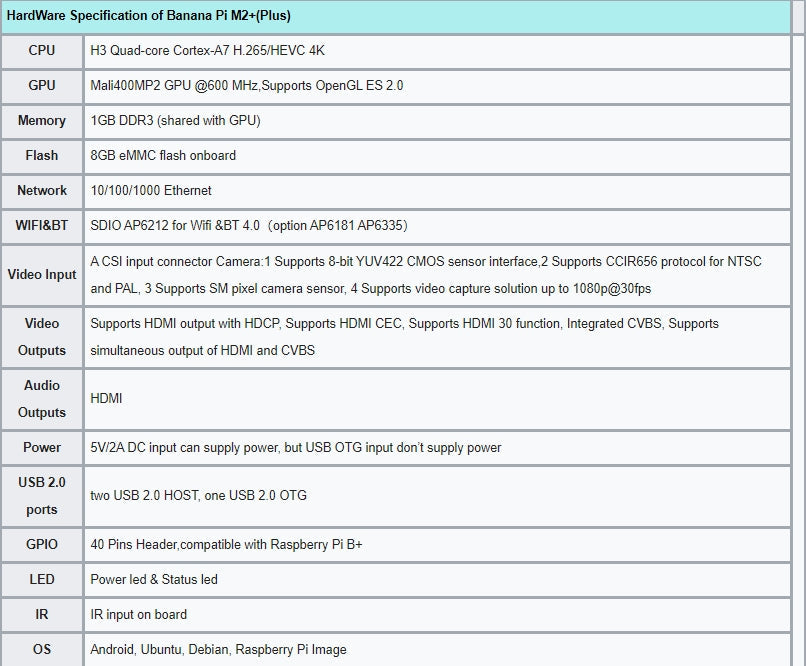The width and height of the screenshot is (806, 666).
Task: Select the WIFI&BT row label
Action: pos(42,225)
